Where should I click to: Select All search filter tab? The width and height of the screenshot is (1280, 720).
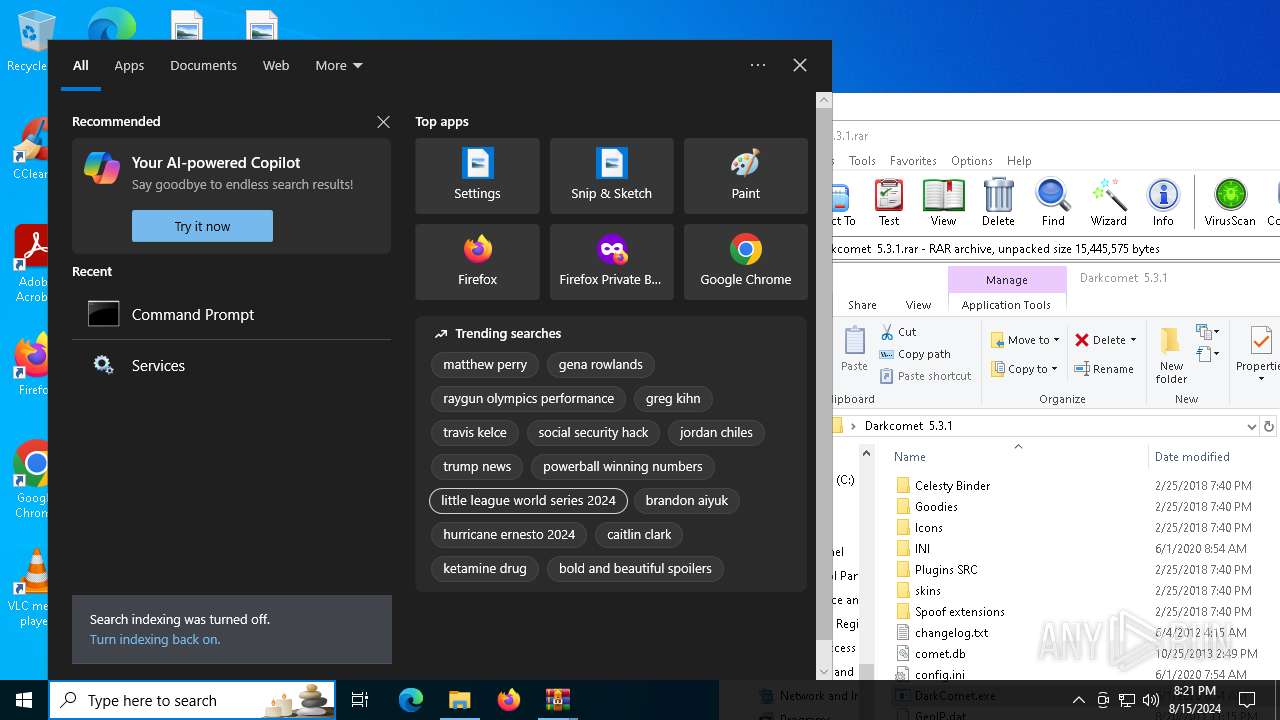81,65
